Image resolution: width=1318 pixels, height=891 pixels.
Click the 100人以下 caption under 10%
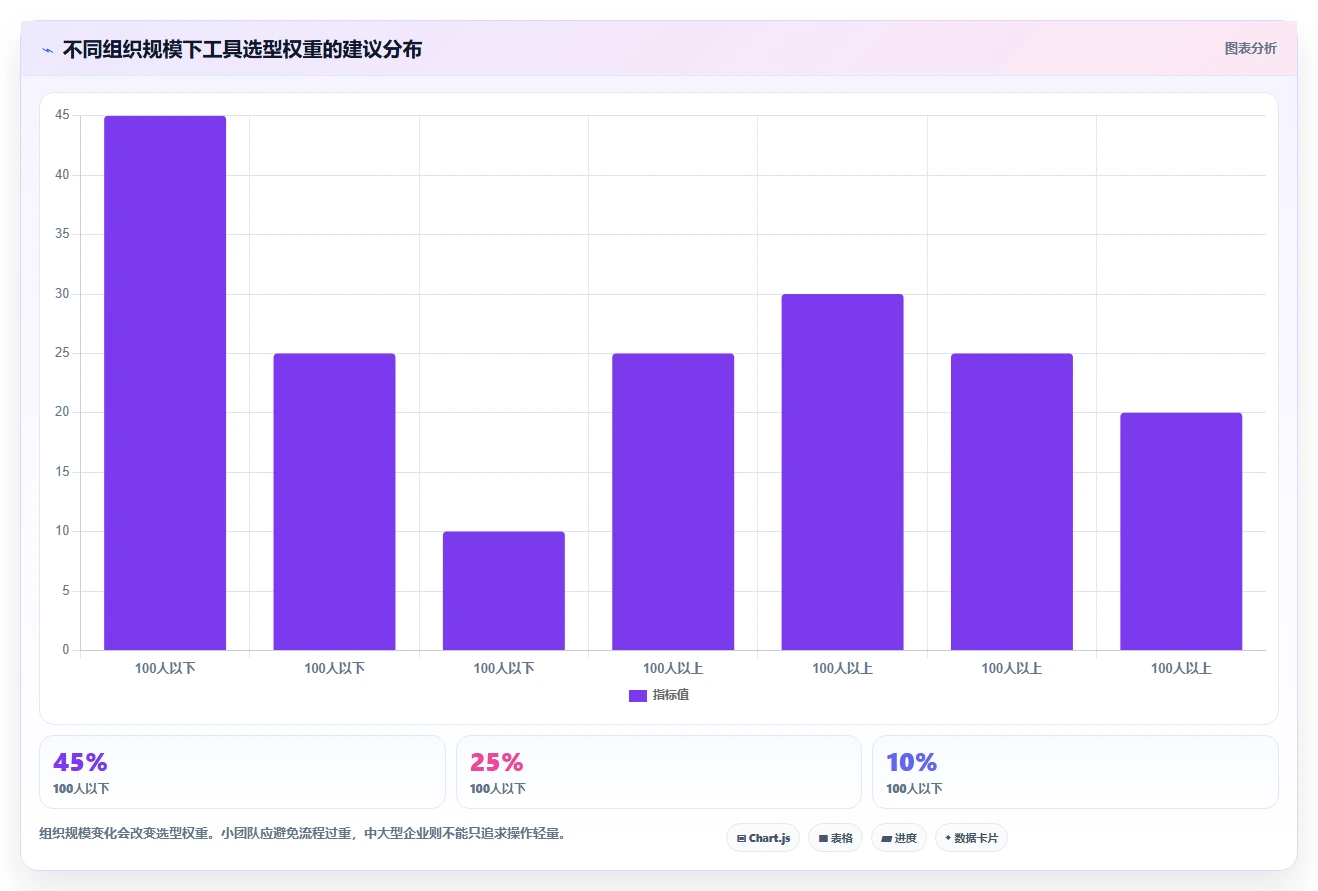[x=914, y=788]
